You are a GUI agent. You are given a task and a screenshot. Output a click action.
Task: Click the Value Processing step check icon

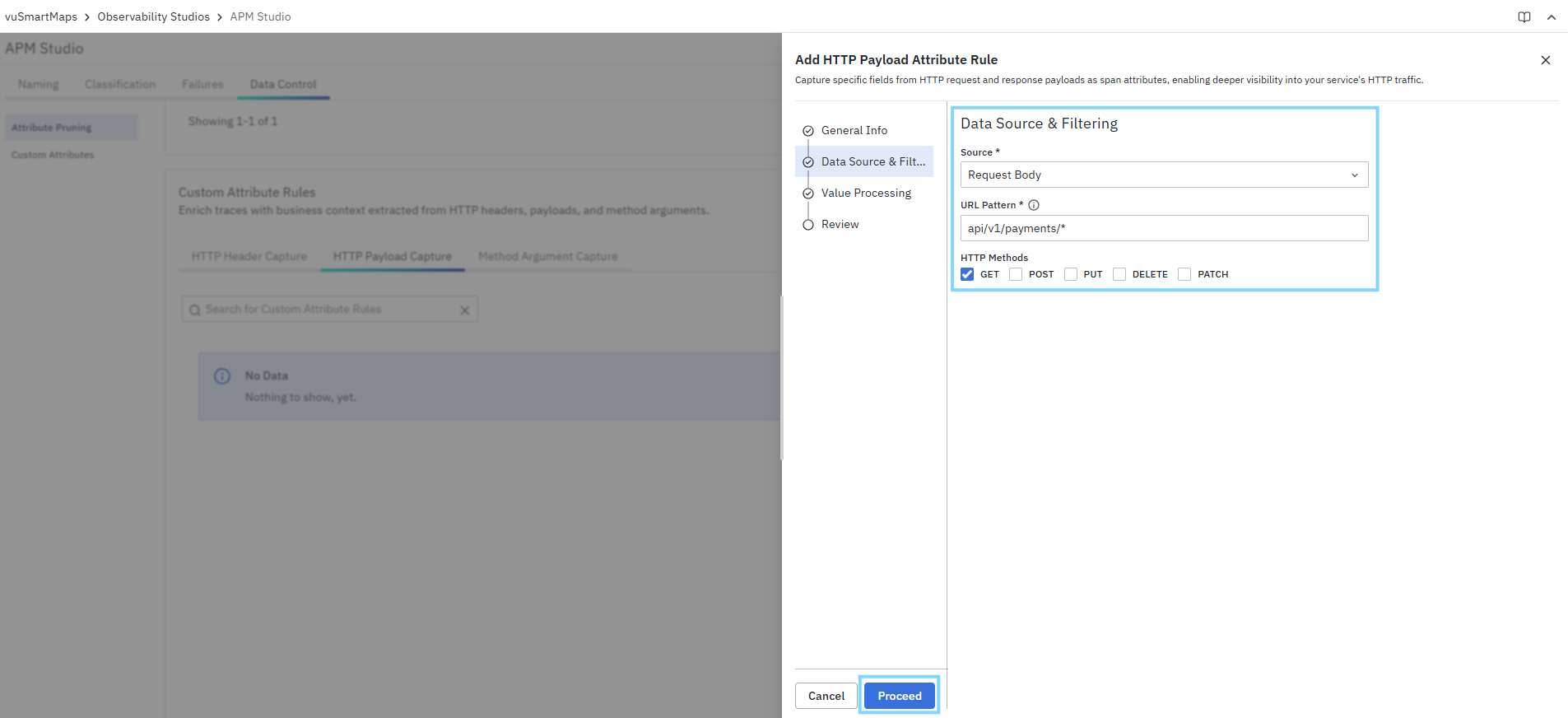coord(808,193)
